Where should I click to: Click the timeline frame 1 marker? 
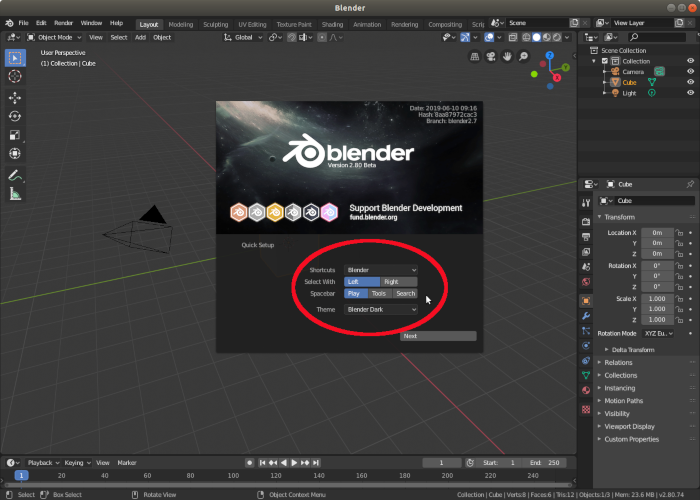point(21,475)
